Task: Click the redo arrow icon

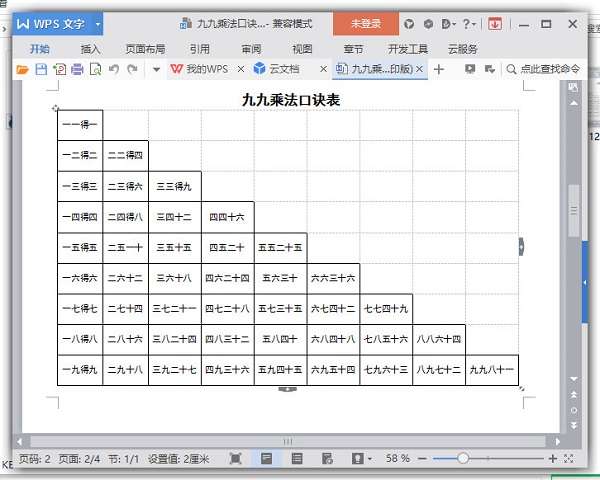Action: (132, 69)
